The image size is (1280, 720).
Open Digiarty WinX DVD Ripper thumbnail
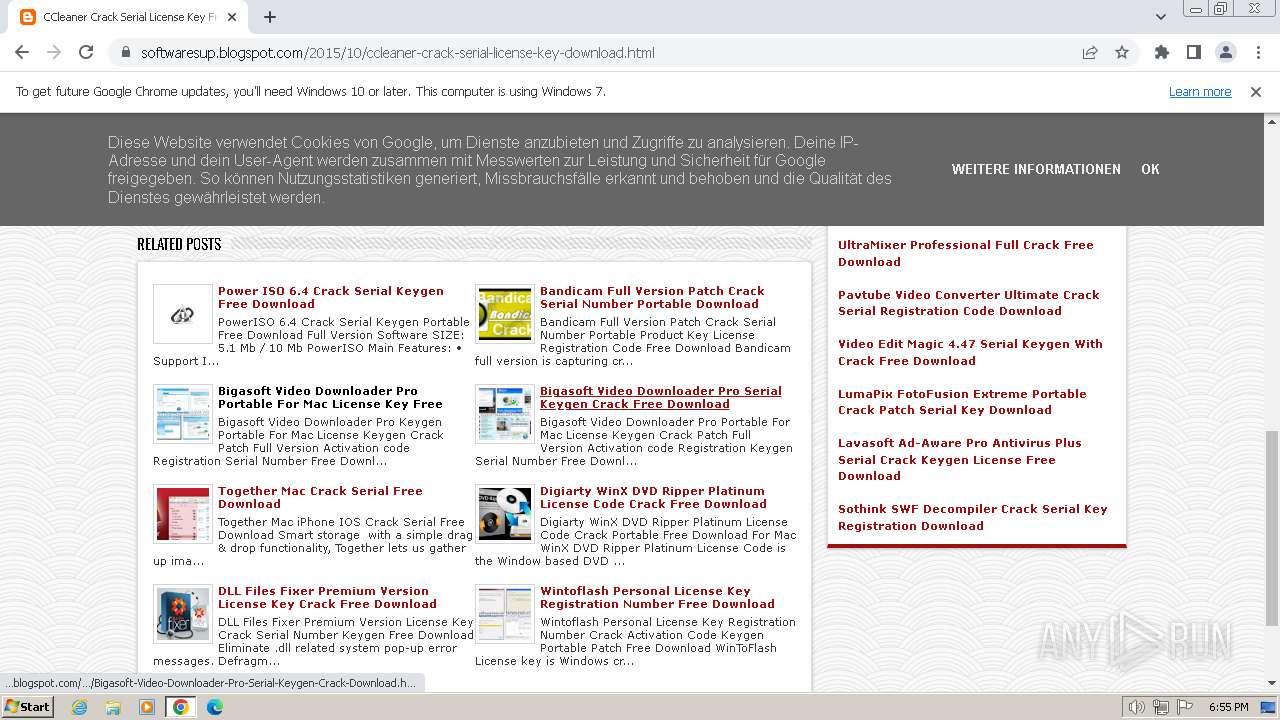[x=504, y=514]
